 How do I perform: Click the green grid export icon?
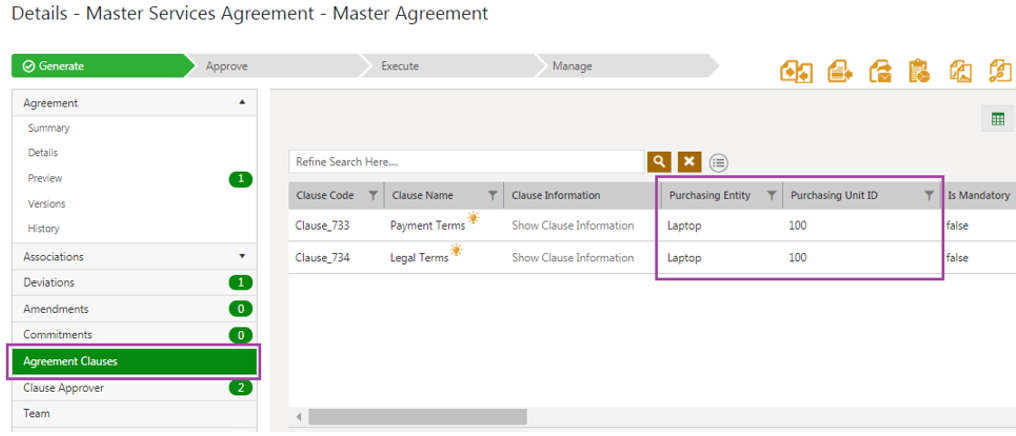pyautogui.click(x=997, y=119)
